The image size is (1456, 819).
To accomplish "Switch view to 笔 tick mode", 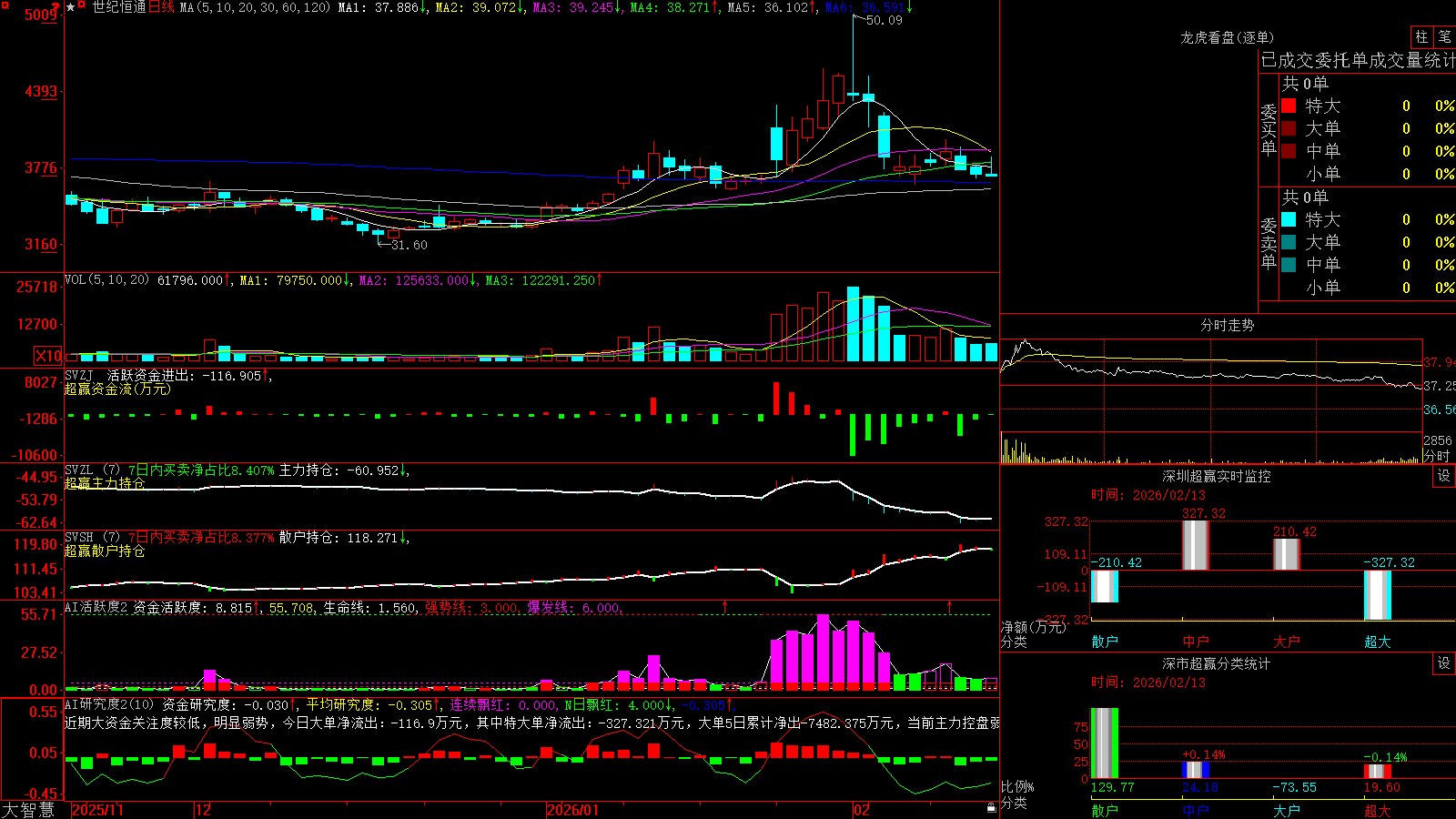I will tap(1444, 36).
